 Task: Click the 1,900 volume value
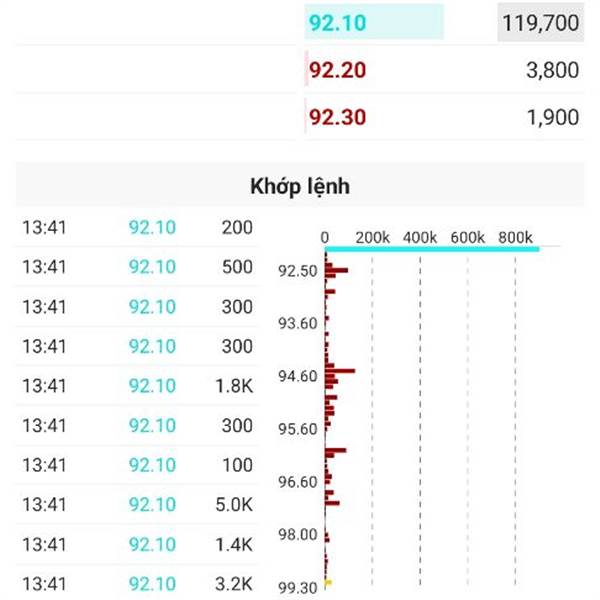(552, 117)
